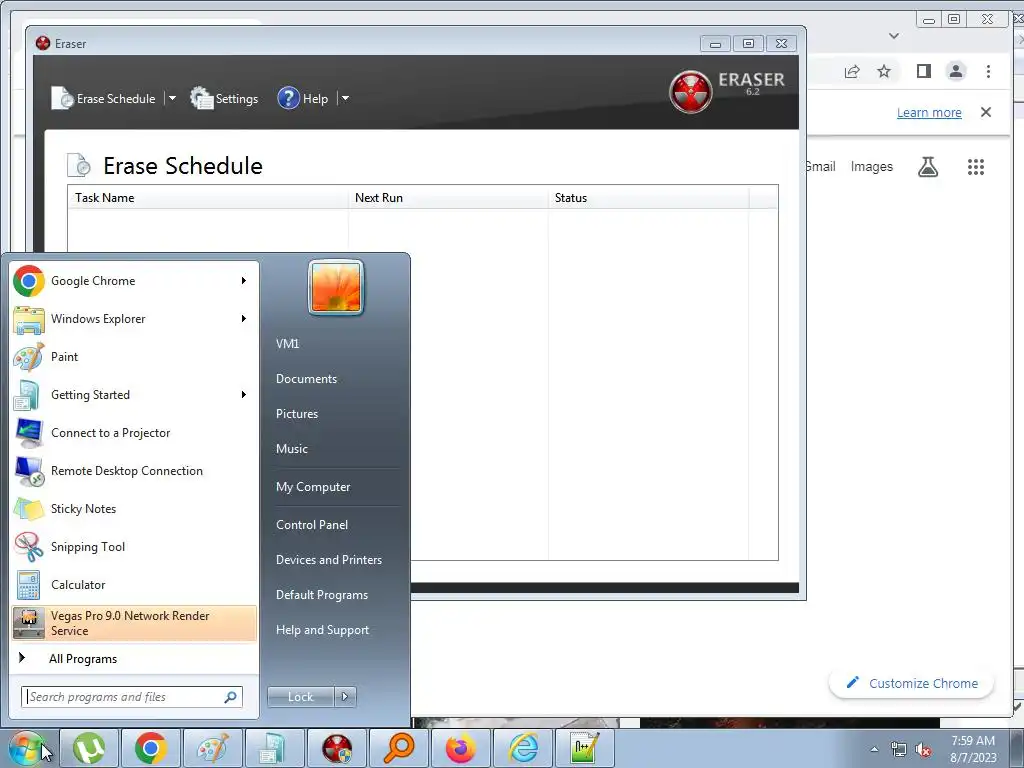Open VM1 user folder
1024x768 pixels.
tap(287, 344)
